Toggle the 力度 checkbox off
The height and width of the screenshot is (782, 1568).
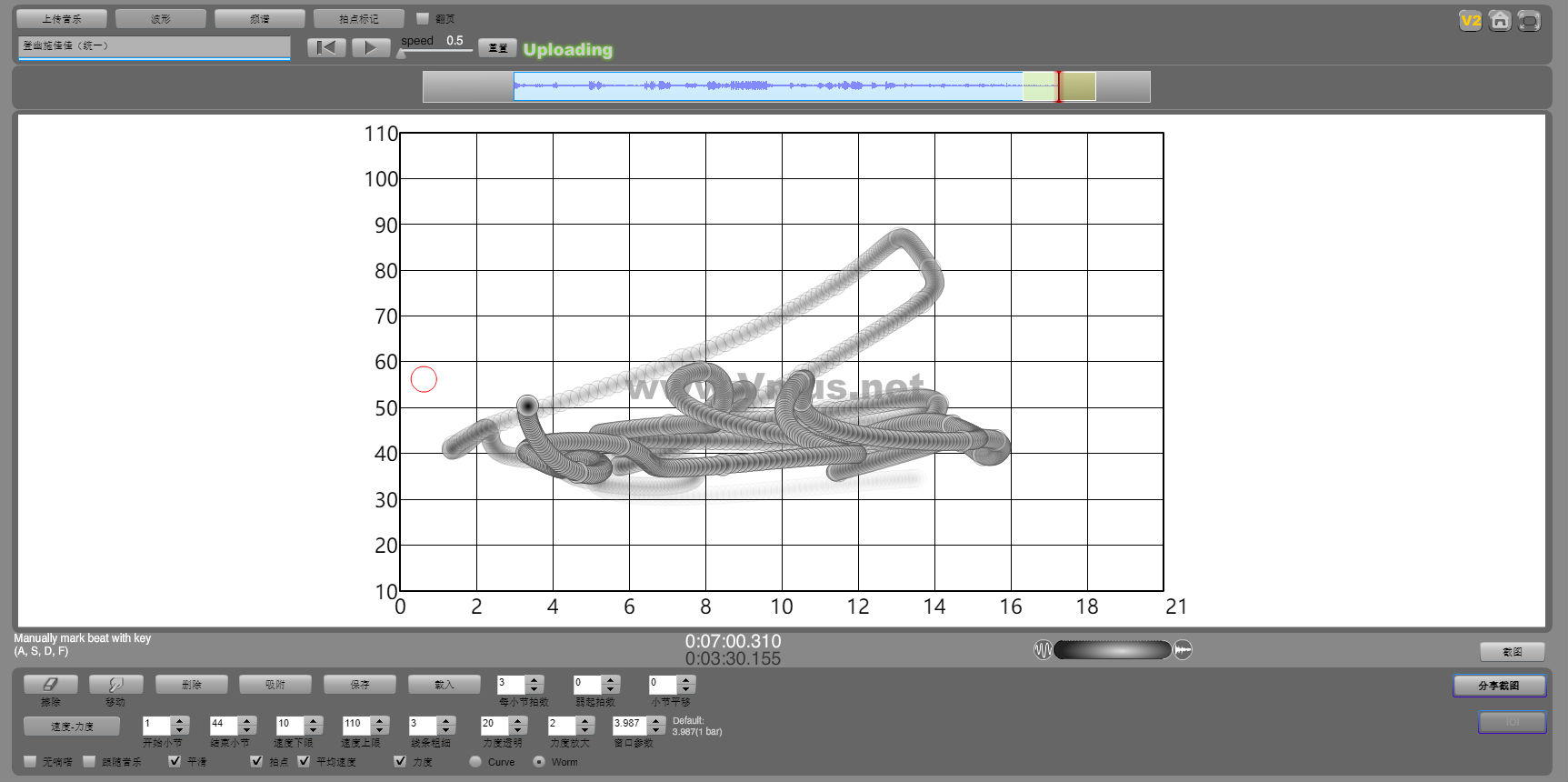400,761
